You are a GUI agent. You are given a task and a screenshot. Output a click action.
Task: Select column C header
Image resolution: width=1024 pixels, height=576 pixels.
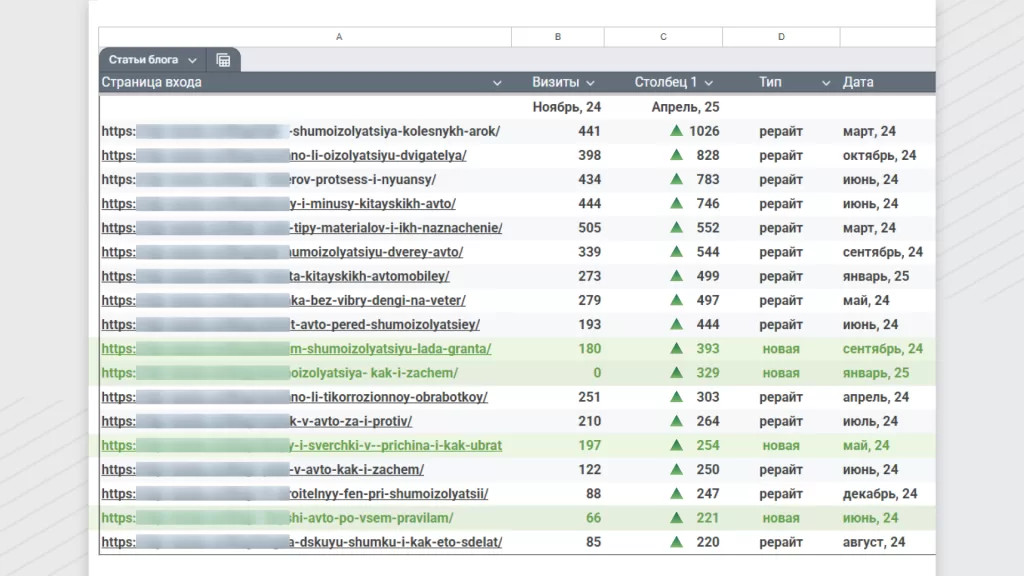[663, 37]
